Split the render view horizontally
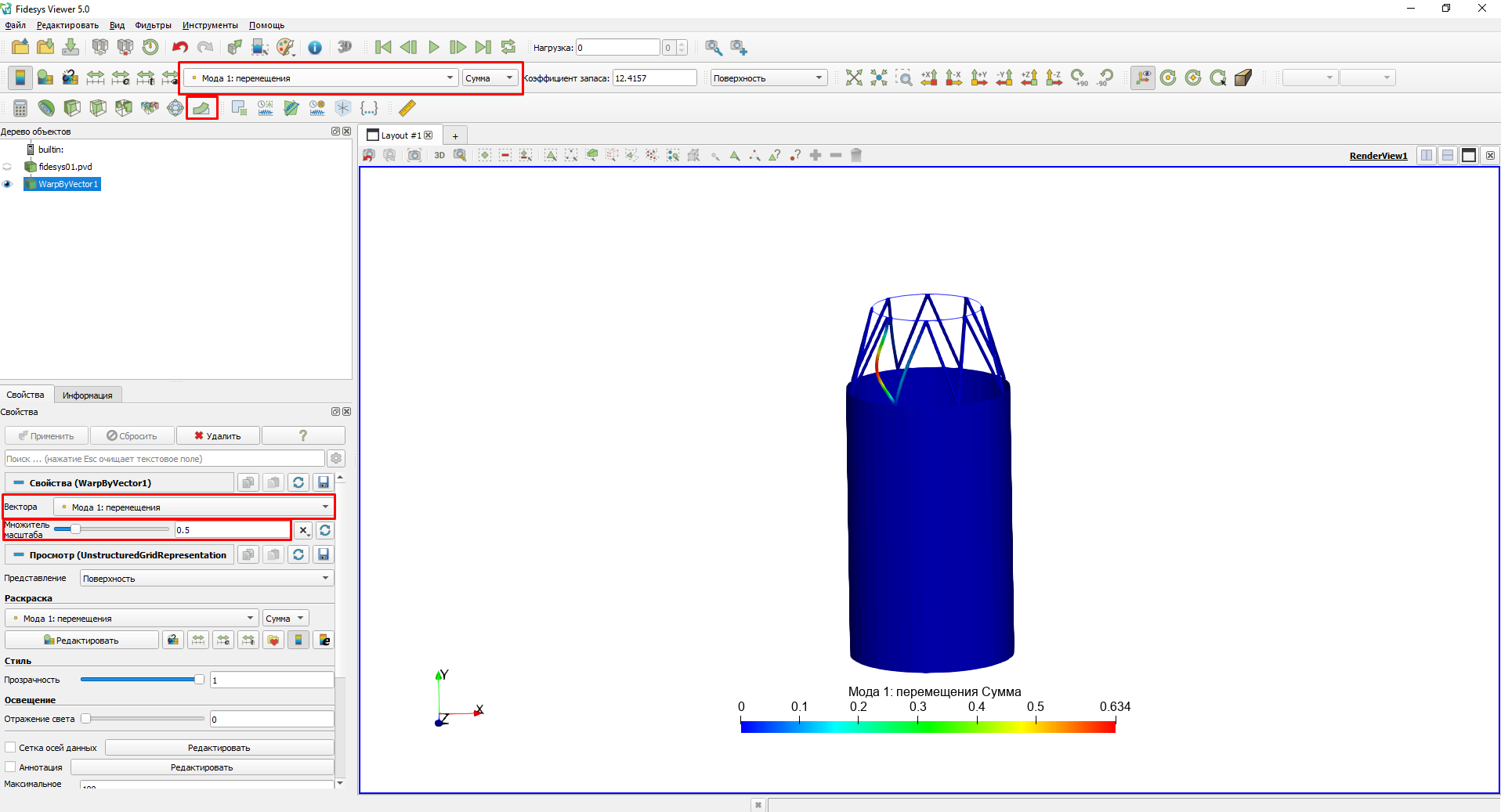1501x812 pixels. 1427,155
